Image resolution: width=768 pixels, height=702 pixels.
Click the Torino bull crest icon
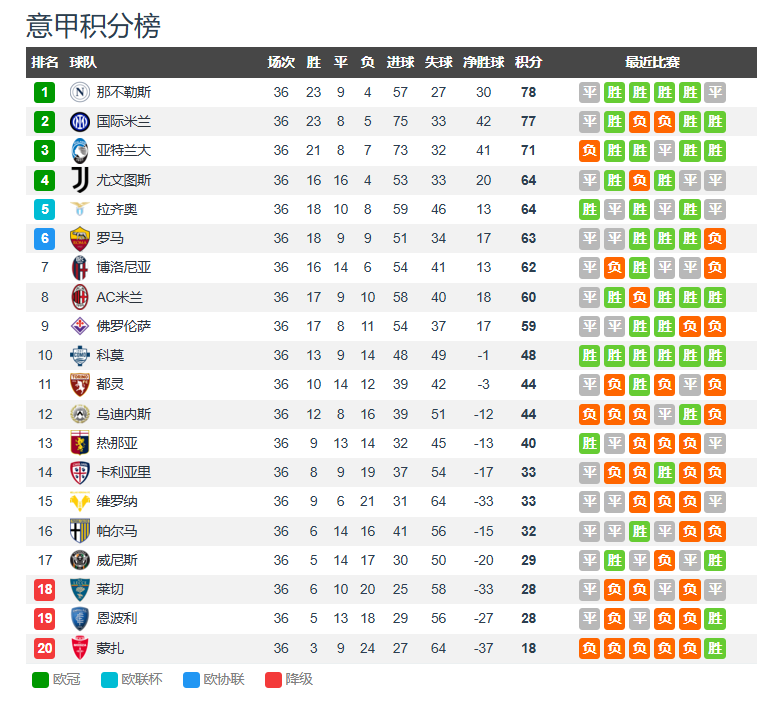click(x=80, y=385)
